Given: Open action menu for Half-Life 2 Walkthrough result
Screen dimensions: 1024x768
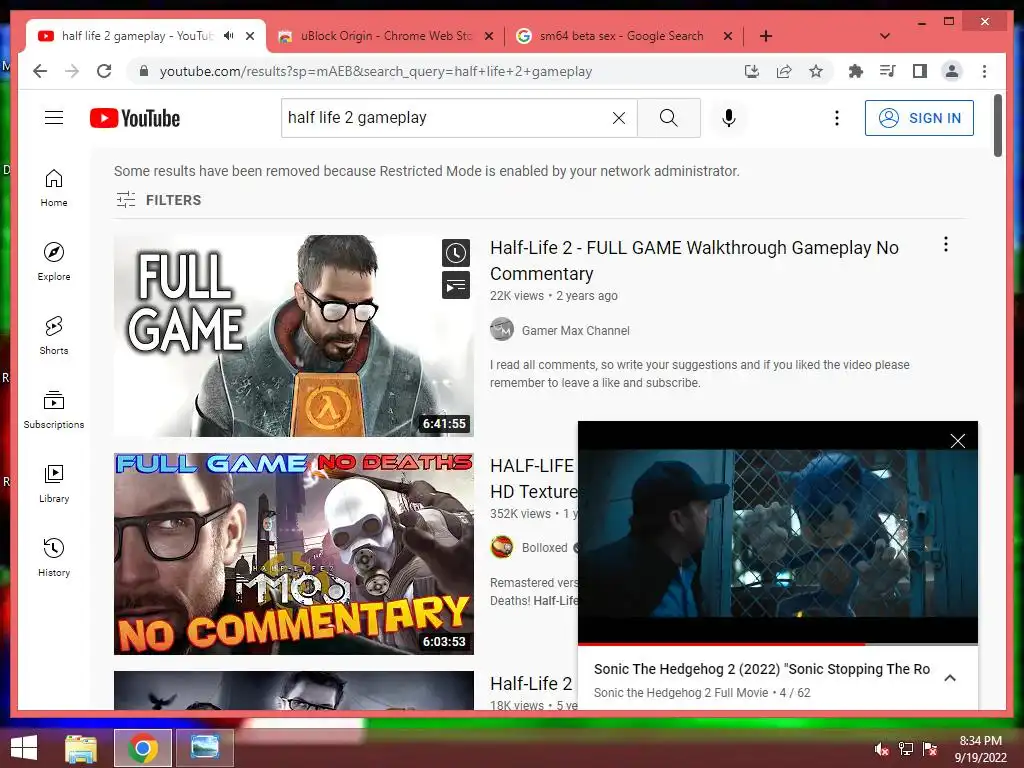Looking at the screenshot, I should 946,244.
